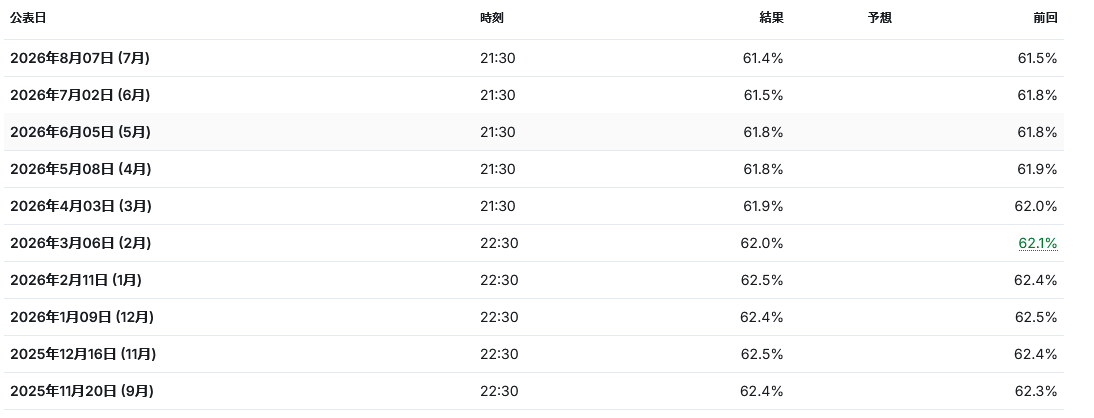Open the 2026年5月08日 (4月) release entry
The height and width of the screenshot is (418, 1094).
pyautogui.click(x=534, y=169)
